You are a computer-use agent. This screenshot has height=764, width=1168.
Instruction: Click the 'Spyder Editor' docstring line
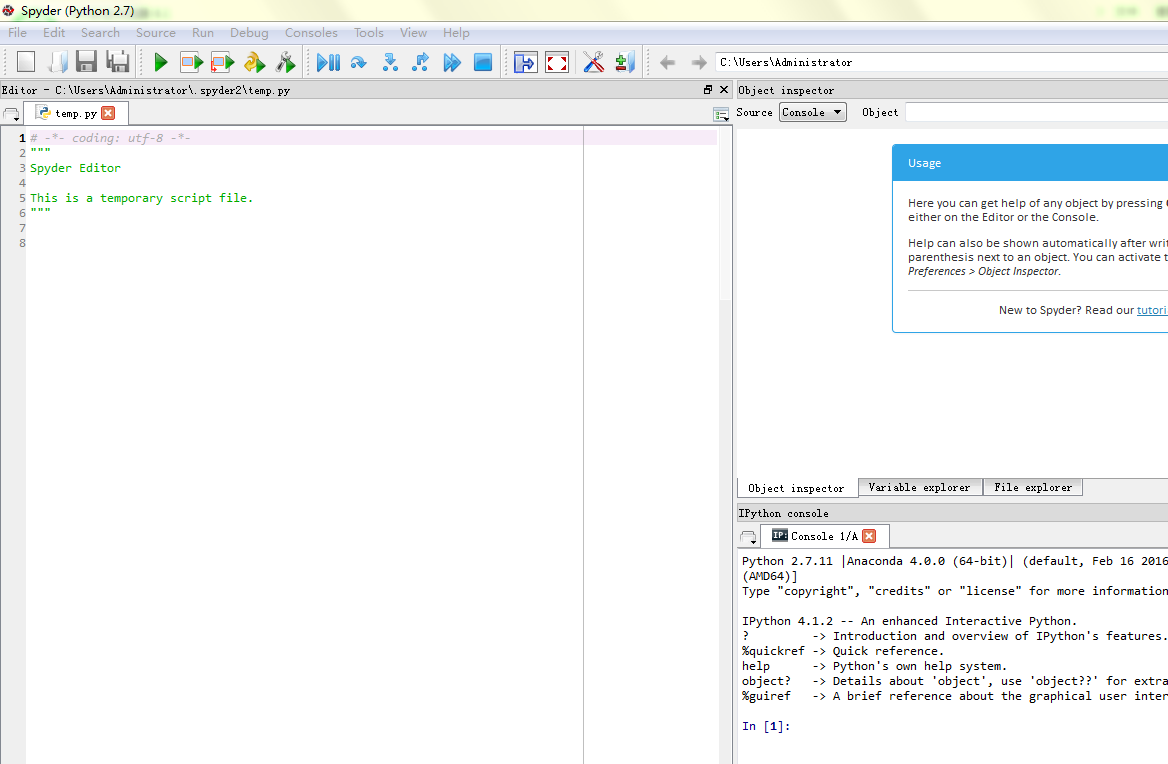coord(75,168)
